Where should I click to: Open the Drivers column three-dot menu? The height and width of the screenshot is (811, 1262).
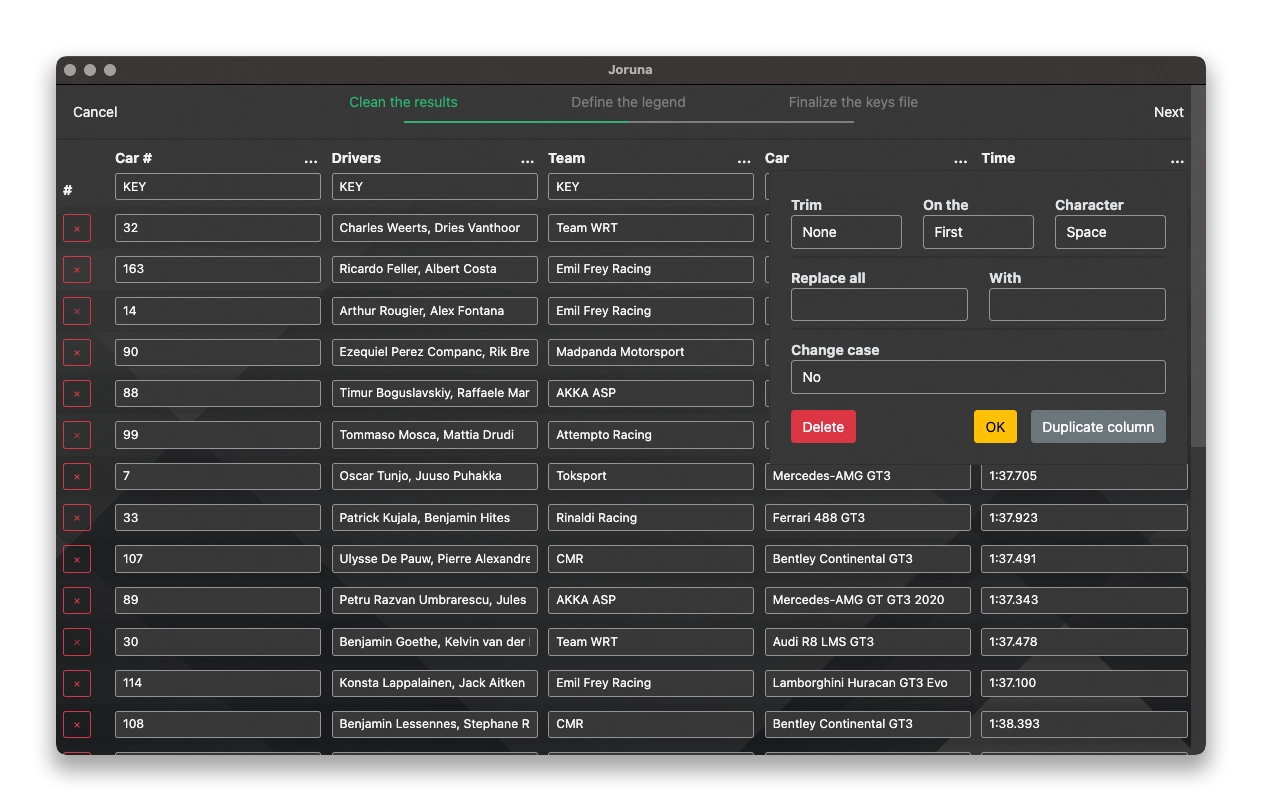click(x=527, y=160)
